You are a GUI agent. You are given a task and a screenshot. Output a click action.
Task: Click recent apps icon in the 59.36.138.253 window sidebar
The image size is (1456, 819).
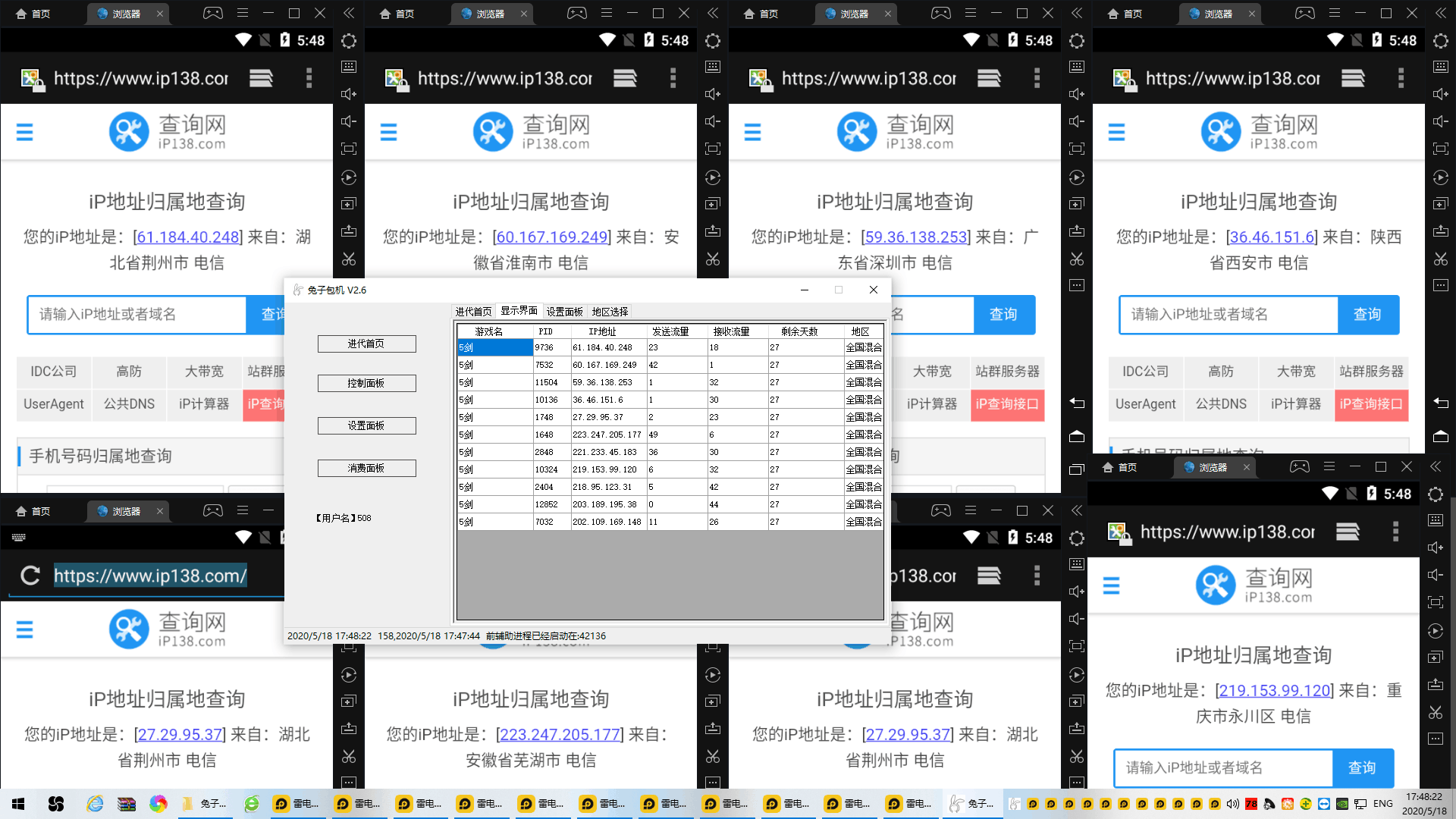(x=1077, y=469)
